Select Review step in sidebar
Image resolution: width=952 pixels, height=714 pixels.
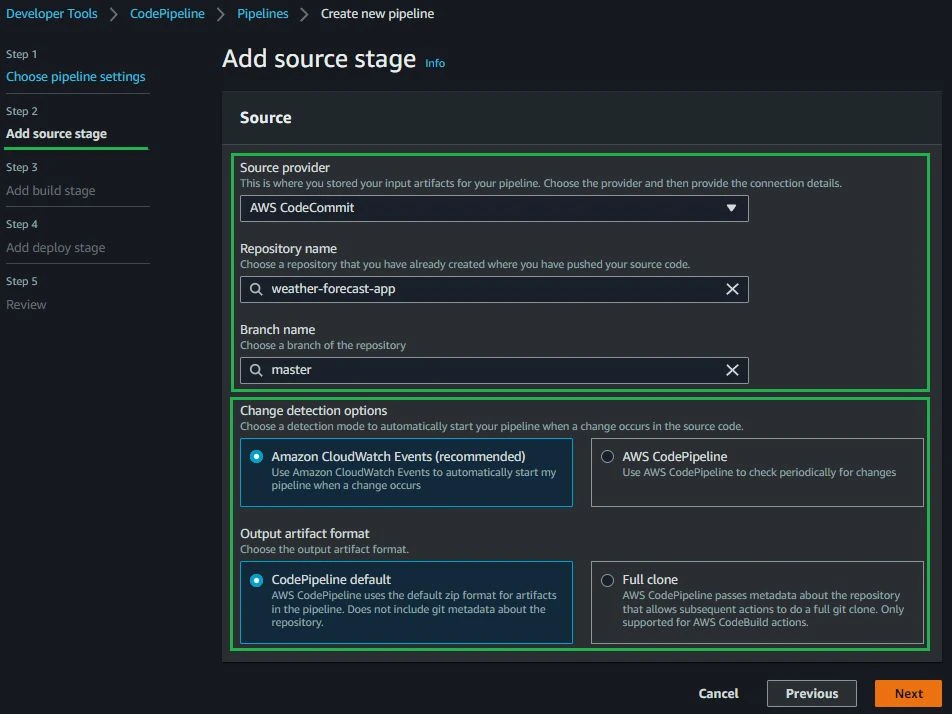(x=26, y=305)
